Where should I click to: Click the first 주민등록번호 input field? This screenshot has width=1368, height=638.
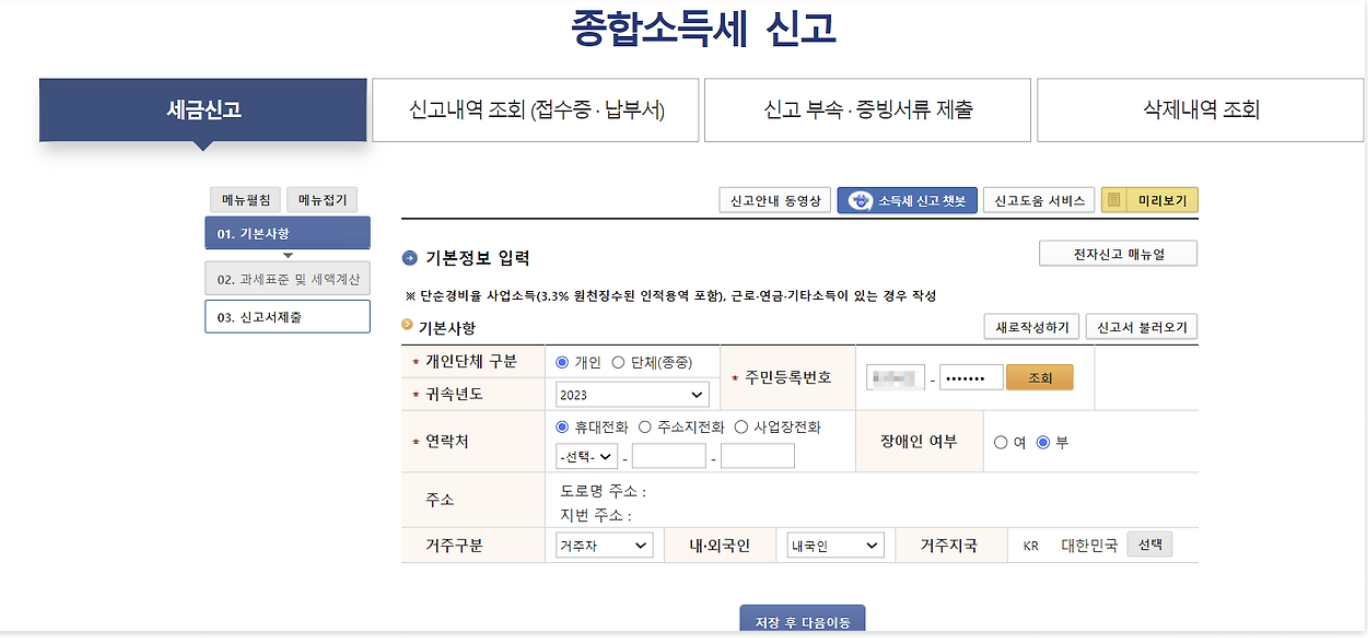click(896, 377)
